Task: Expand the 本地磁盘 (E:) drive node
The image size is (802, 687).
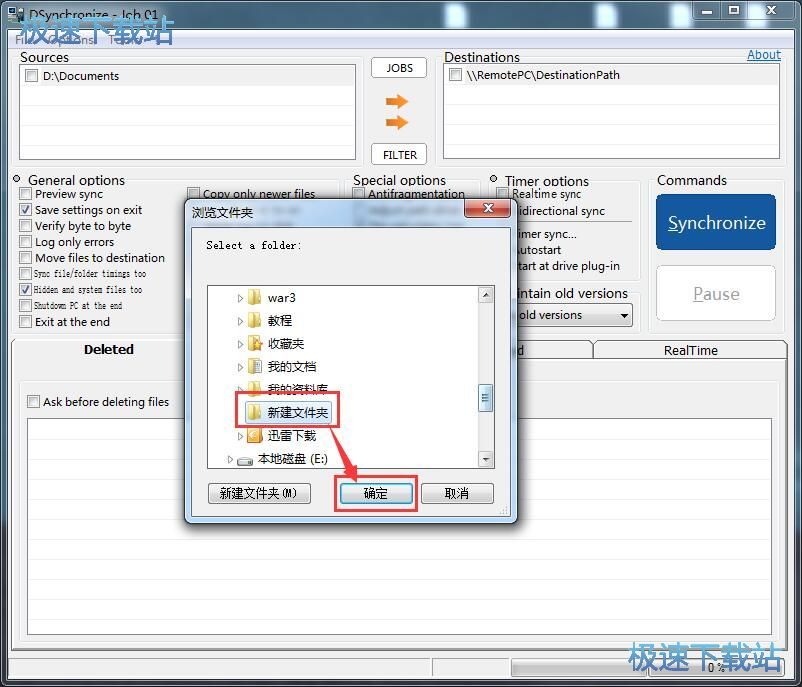Action: coord(230,460)
